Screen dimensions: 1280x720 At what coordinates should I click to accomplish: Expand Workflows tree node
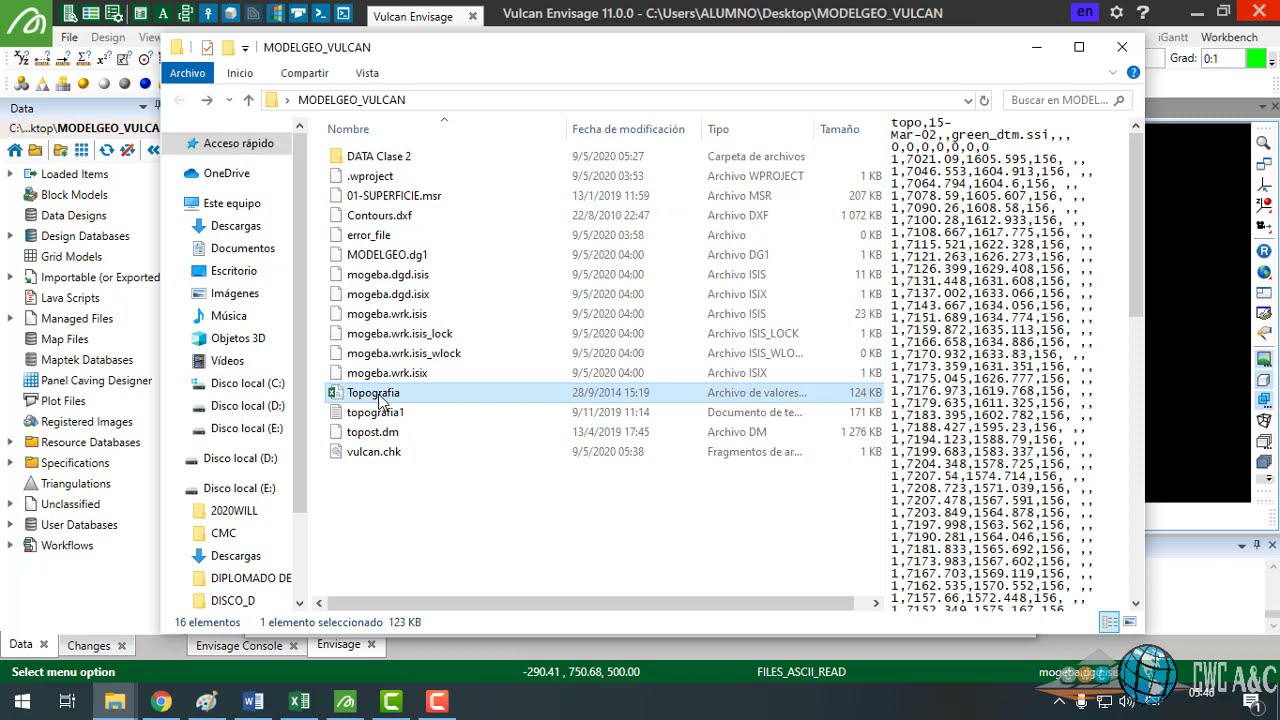point(10,545)
